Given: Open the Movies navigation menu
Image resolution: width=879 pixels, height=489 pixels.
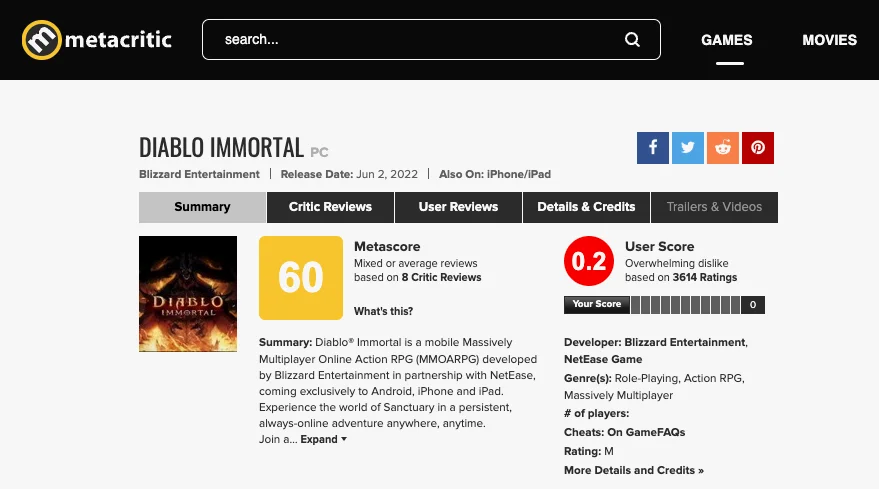Looking at the screenshot, I should point(830,40).
